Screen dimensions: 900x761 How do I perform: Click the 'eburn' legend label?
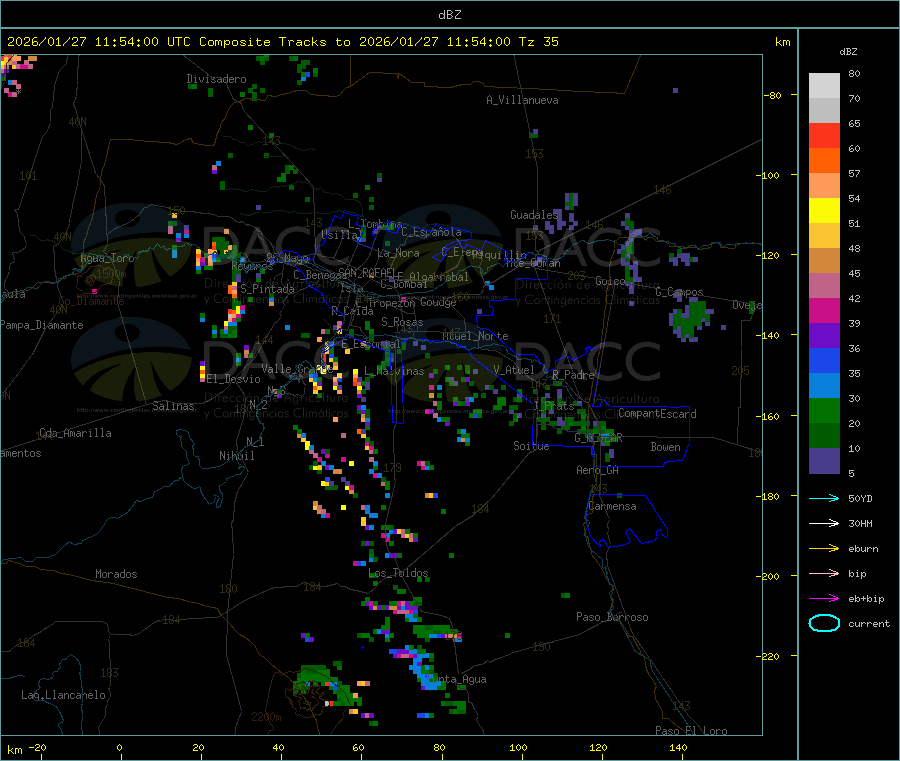click(863, 549)
